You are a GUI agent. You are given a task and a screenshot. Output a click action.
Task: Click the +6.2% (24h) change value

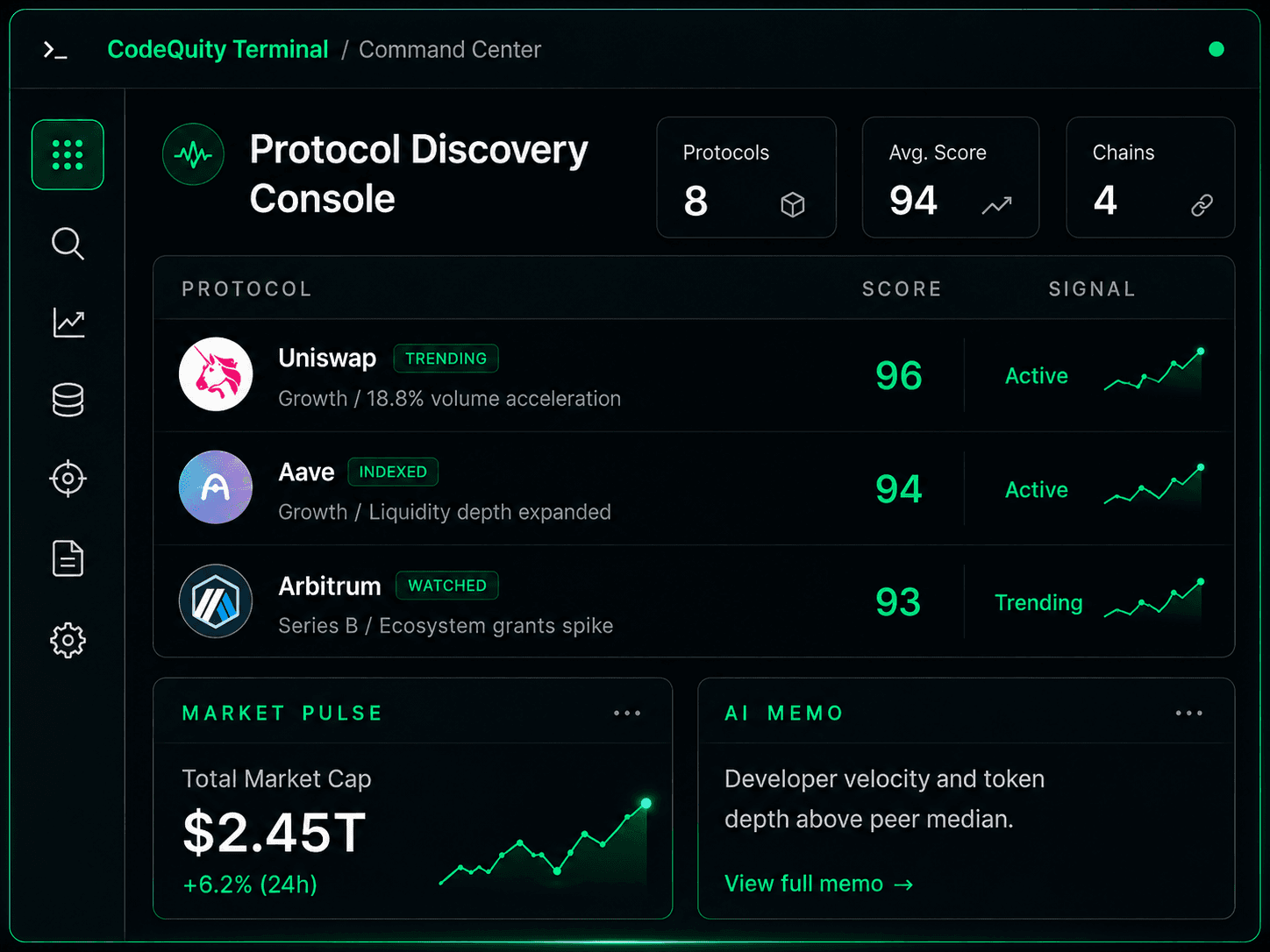pos(250,885)
